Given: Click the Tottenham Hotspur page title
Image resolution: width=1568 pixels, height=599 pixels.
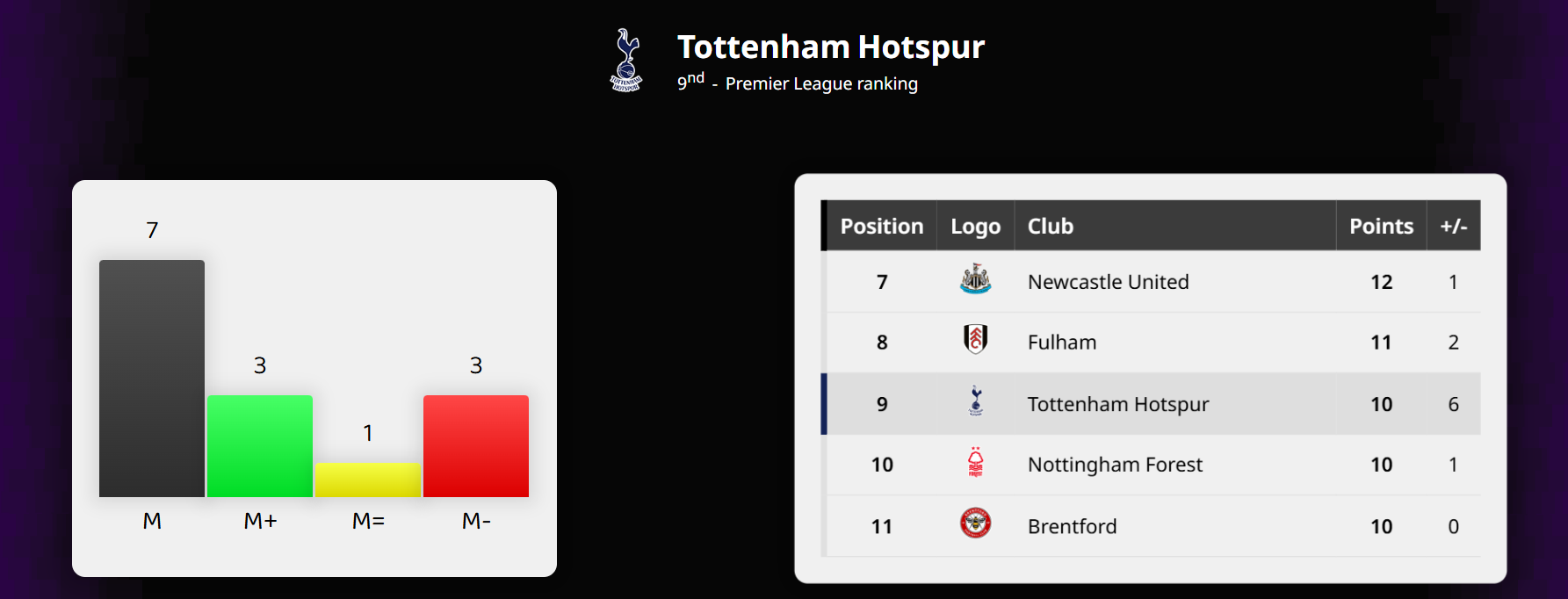Looking at the screenshot, I should 831,47.
